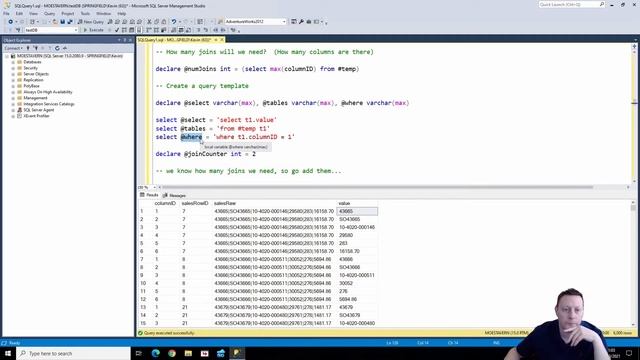
Task: Click the server node icon in Object Explorer
Action: point(13,56)
